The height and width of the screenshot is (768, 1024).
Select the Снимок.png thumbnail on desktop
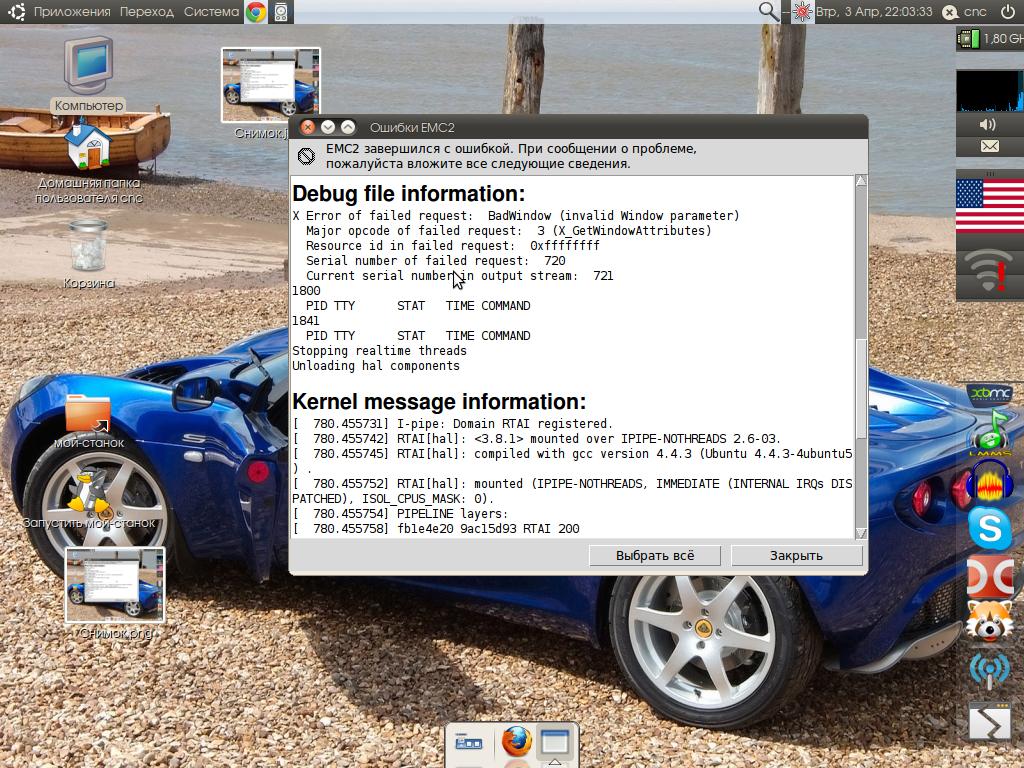click(115, 593)
